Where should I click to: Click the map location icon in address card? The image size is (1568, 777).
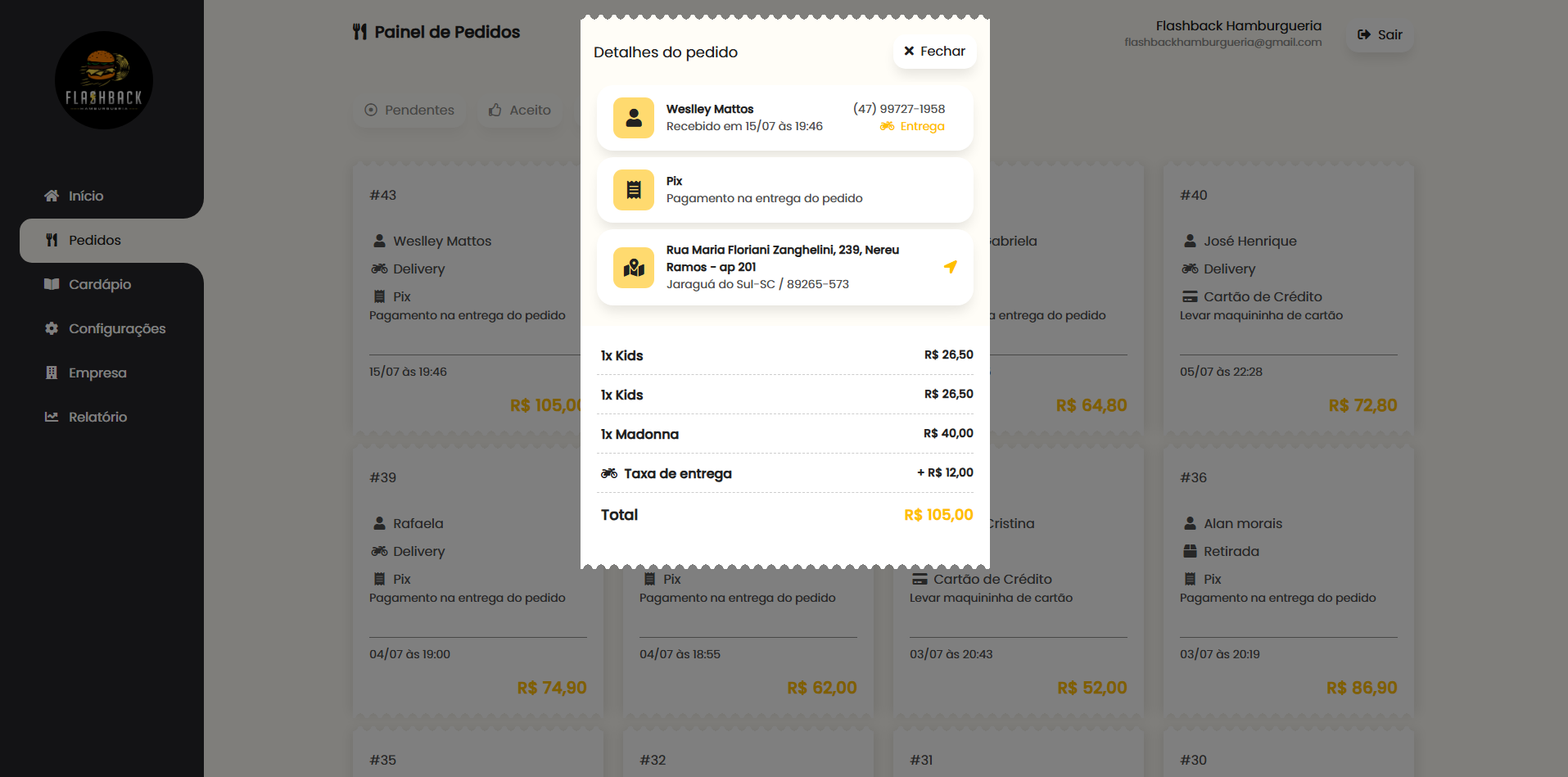point(633,268)
